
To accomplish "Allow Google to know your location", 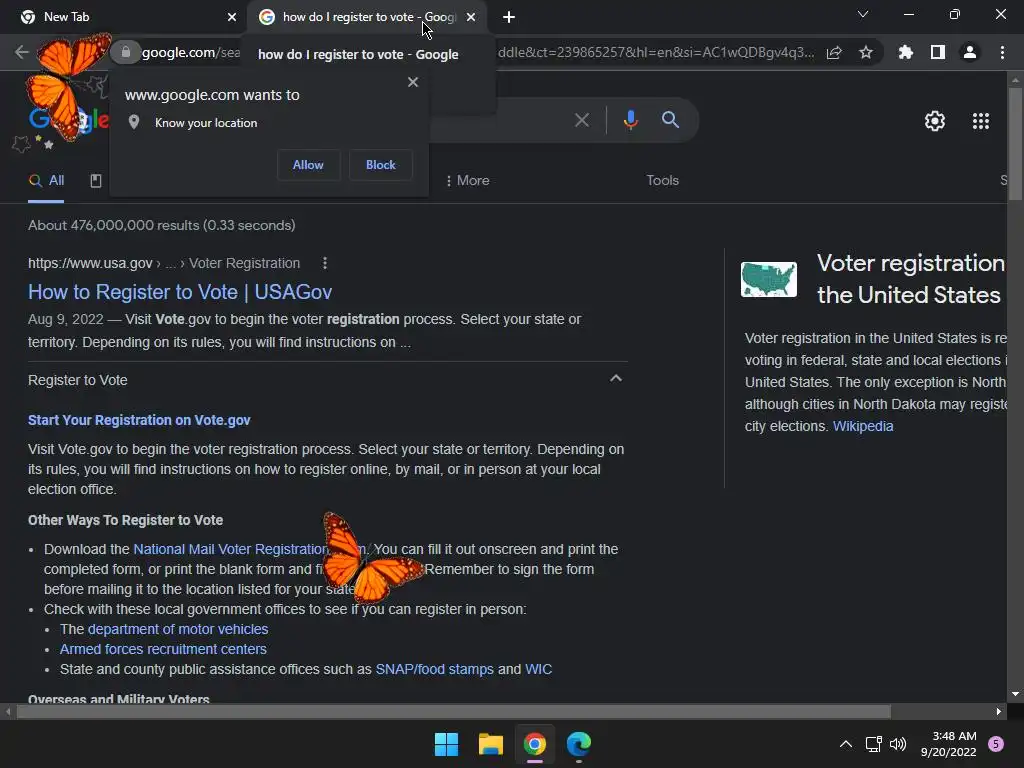I will (x=308, y=165).
